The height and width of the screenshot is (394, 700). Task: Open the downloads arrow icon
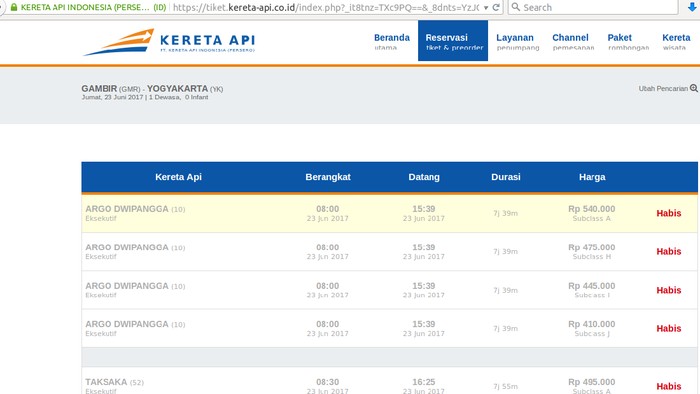tap(692, 7)
